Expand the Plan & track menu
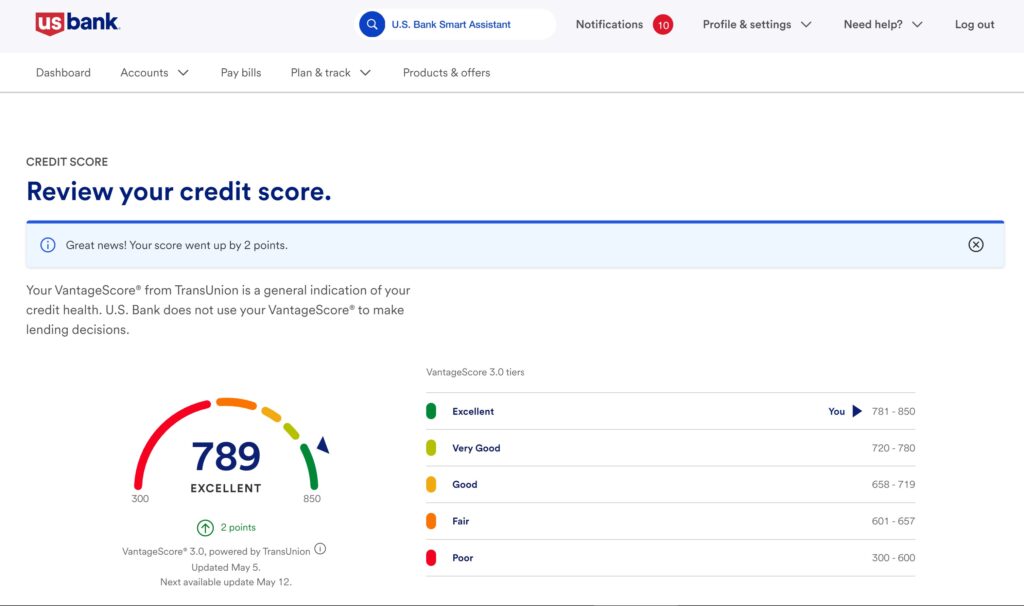This screenshot has height=606, width=1024. pos(330,73)
